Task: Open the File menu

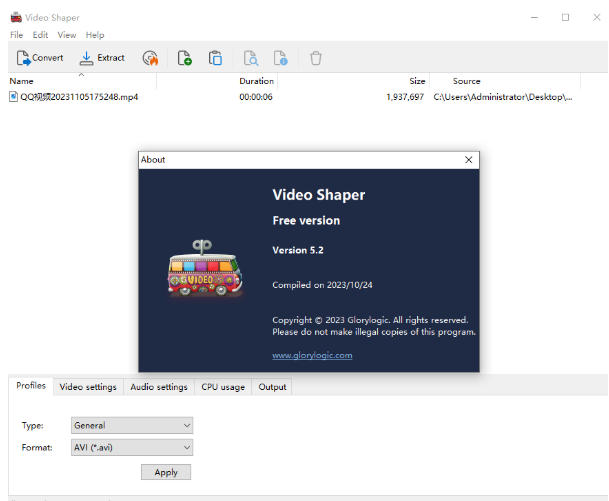Action: pos(16,35)
